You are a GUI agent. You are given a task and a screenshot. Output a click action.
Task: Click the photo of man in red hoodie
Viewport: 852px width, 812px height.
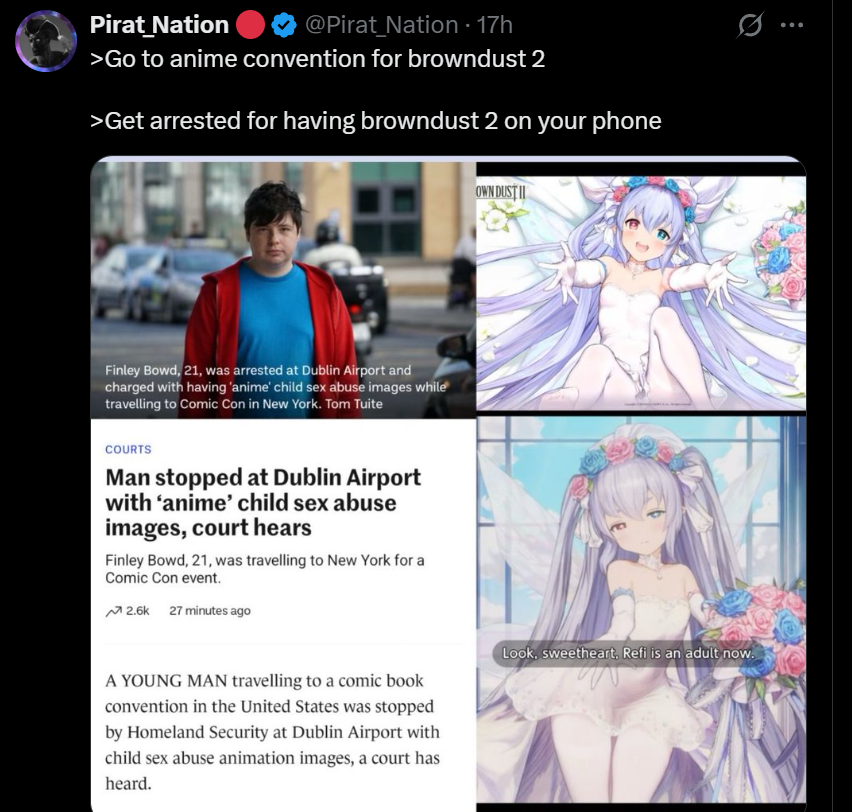[x=283, y=290]
